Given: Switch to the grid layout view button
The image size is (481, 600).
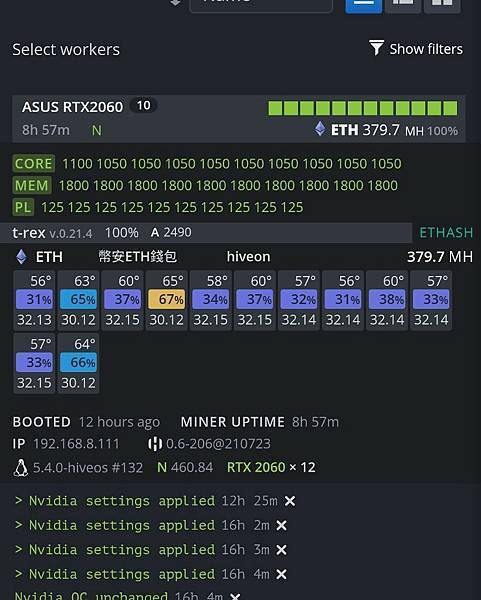Looking at the screenshot, I should click(442, 5).
